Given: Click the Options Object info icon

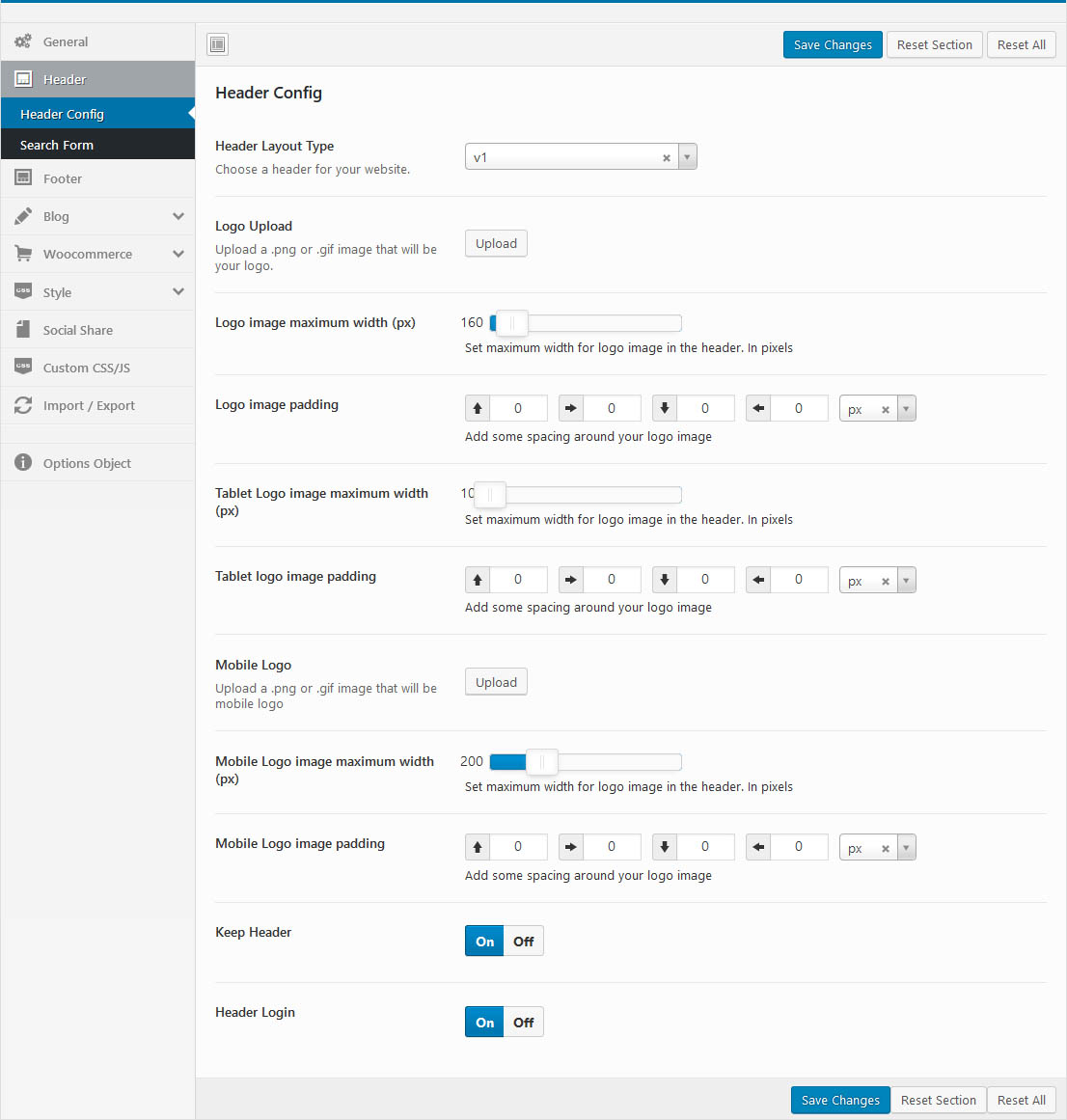Looking at the screenshot, I should point(23,463).
